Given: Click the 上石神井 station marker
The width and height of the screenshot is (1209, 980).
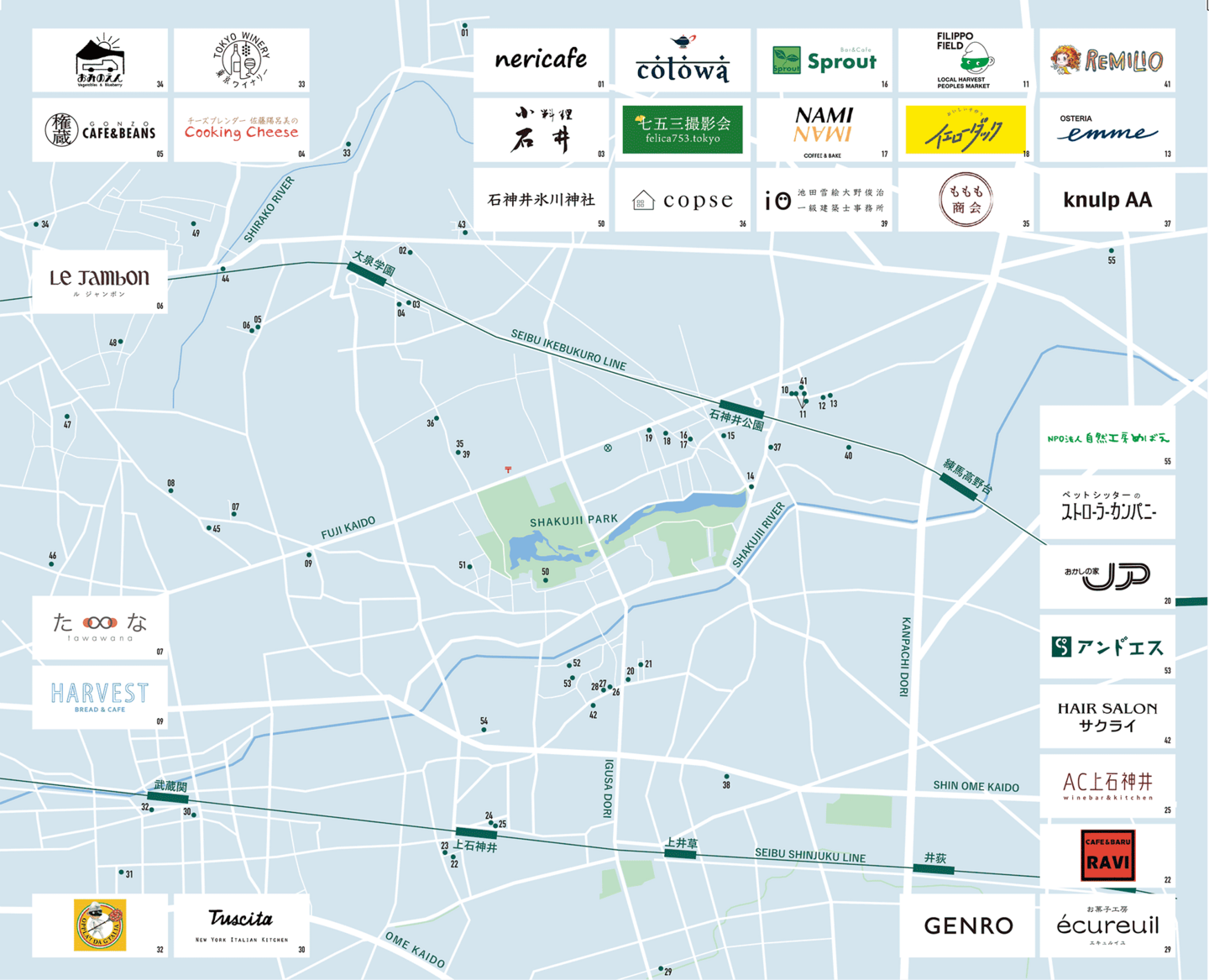Looking at the screenshot, I should pyautogui.click(x=476, y=833).
